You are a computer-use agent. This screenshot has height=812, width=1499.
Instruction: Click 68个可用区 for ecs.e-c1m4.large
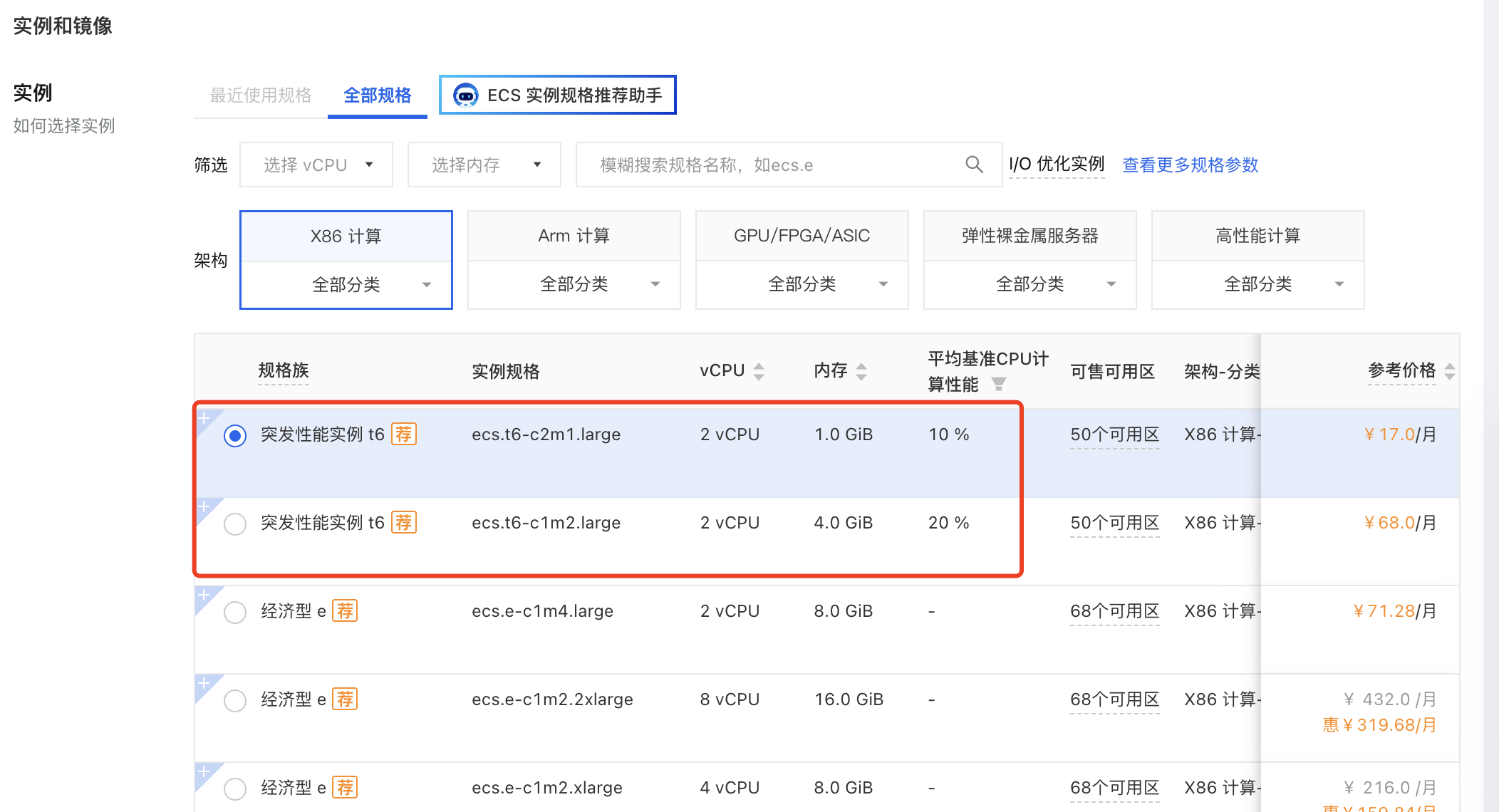coord(1115,611)
